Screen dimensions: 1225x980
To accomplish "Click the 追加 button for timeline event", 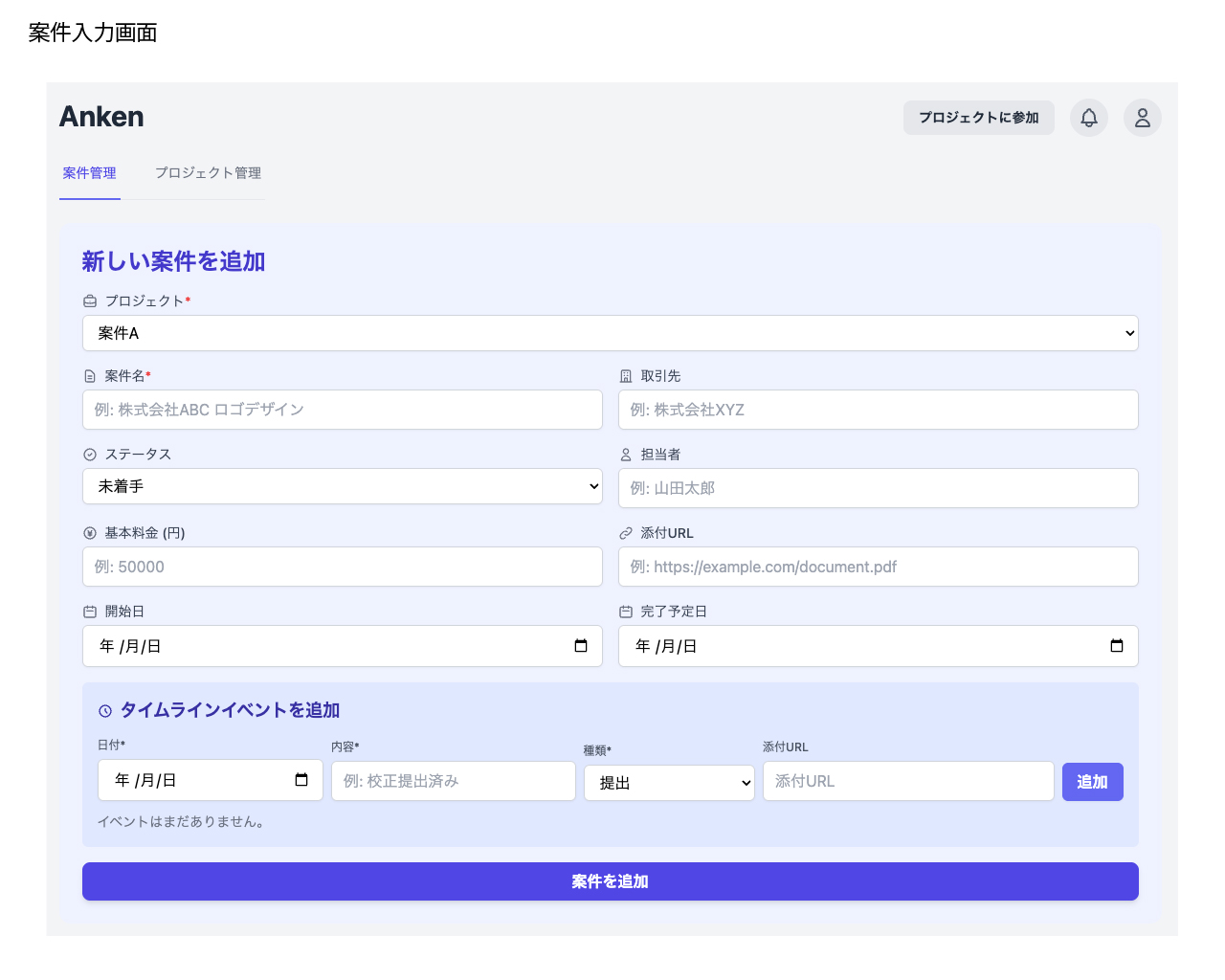I will 1092,782.
